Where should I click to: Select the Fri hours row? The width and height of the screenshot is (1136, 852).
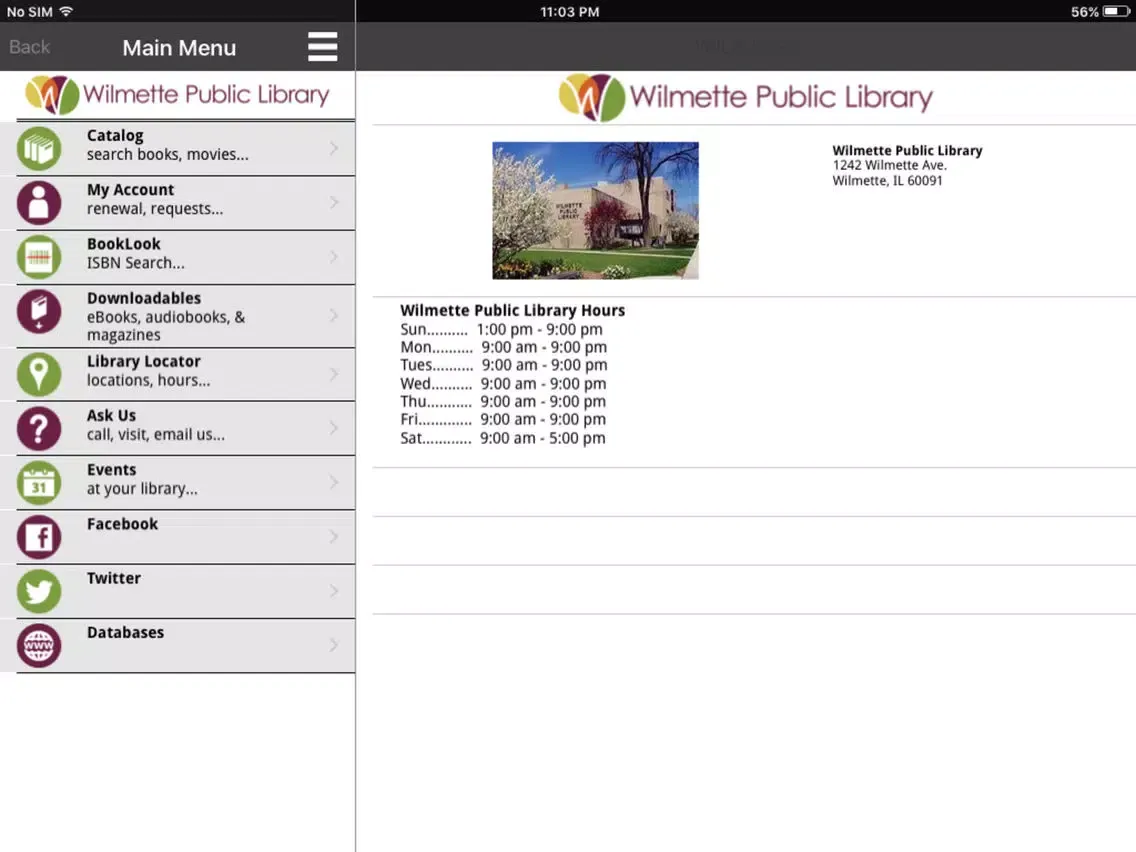[503, 419]
